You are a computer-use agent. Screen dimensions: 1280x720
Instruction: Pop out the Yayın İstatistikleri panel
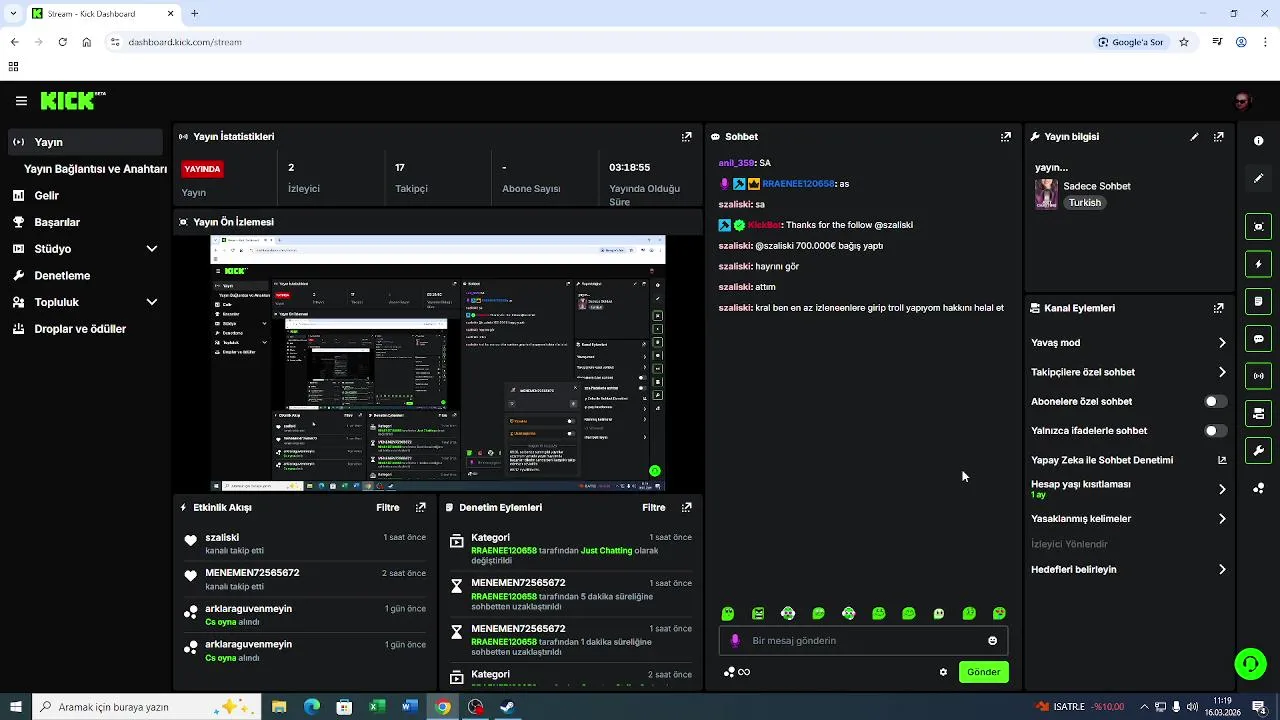coord(686,137)
